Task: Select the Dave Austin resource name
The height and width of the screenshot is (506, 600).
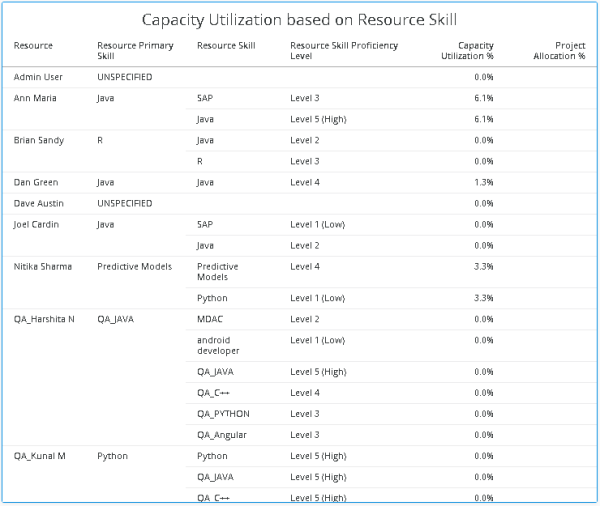Action: 38,203
